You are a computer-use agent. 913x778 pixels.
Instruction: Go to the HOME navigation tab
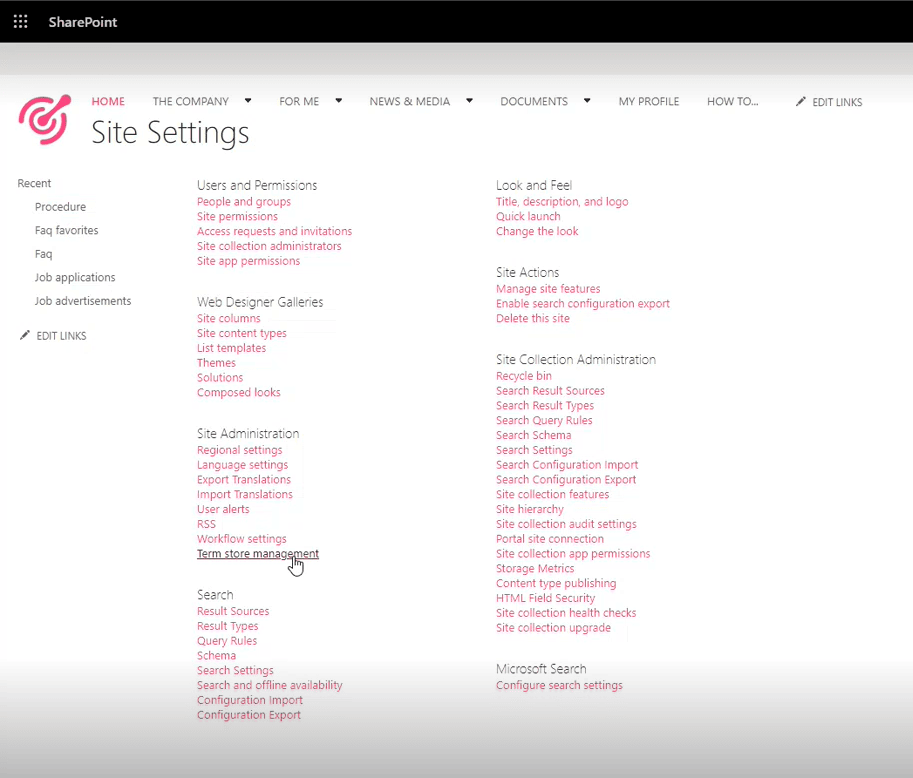pyautogui.click(x=108, y=101)
